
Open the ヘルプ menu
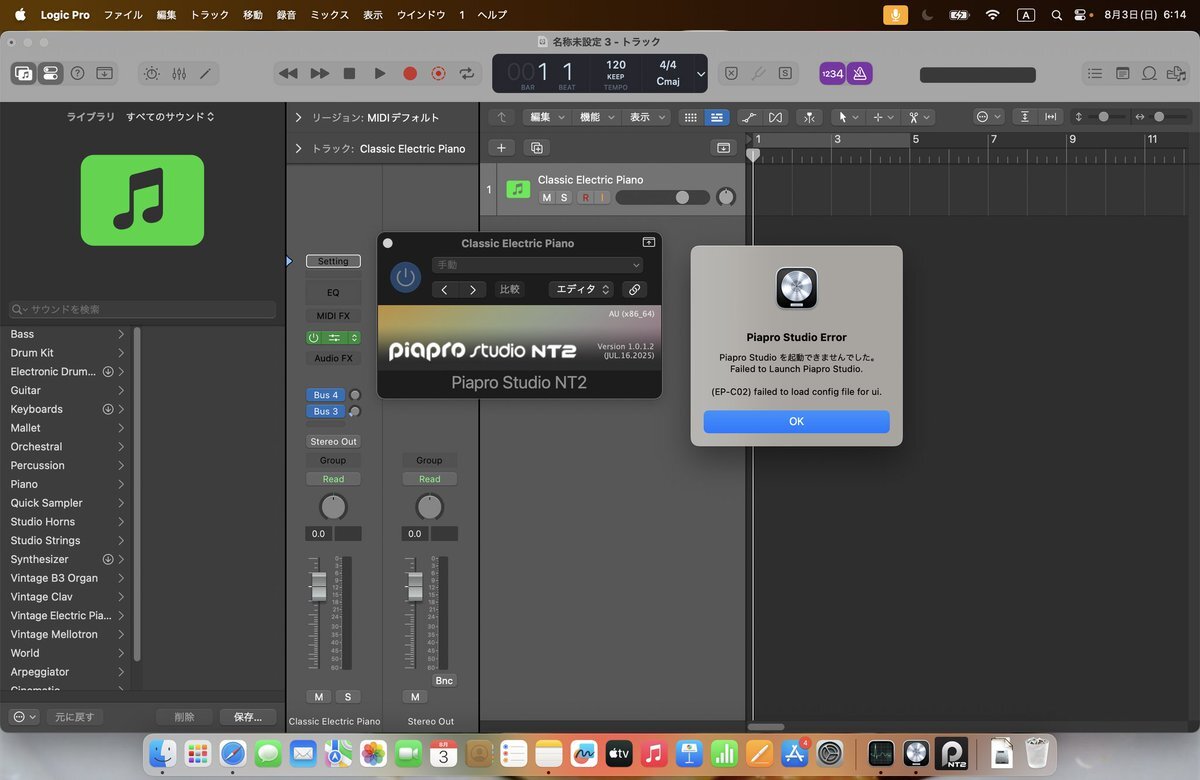pyautogui.click(x=492, y=15)
